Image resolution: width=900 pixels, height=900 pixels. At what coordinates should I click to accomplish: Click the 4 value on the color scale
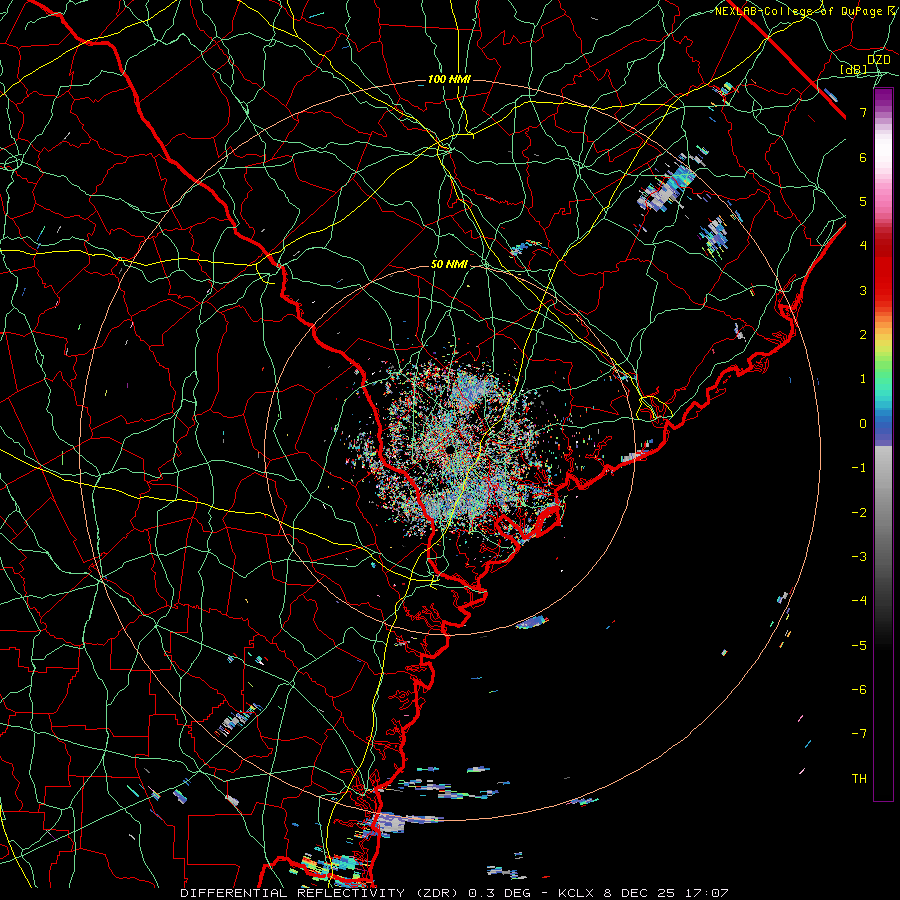click(x=863, y=246)
